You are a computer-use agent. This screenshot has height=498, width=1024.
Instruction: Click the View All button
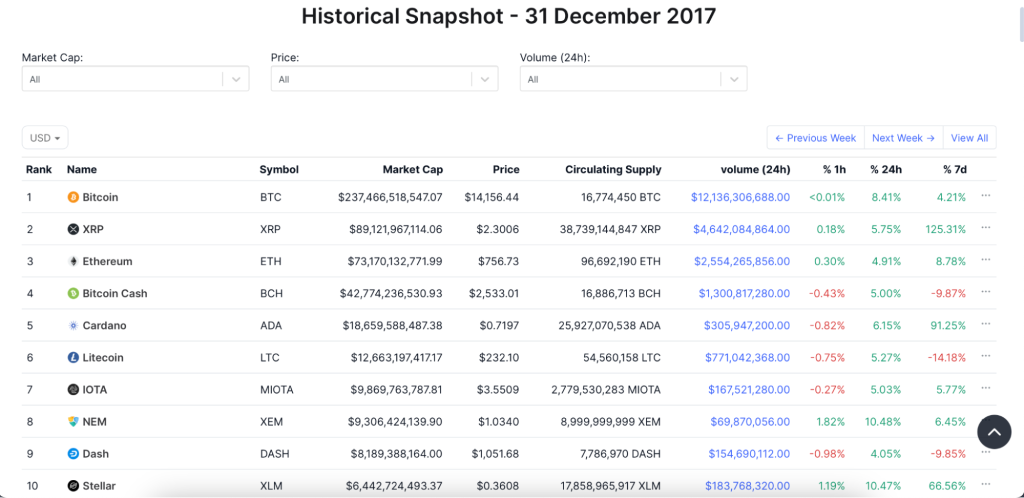[x=969, y=138]
